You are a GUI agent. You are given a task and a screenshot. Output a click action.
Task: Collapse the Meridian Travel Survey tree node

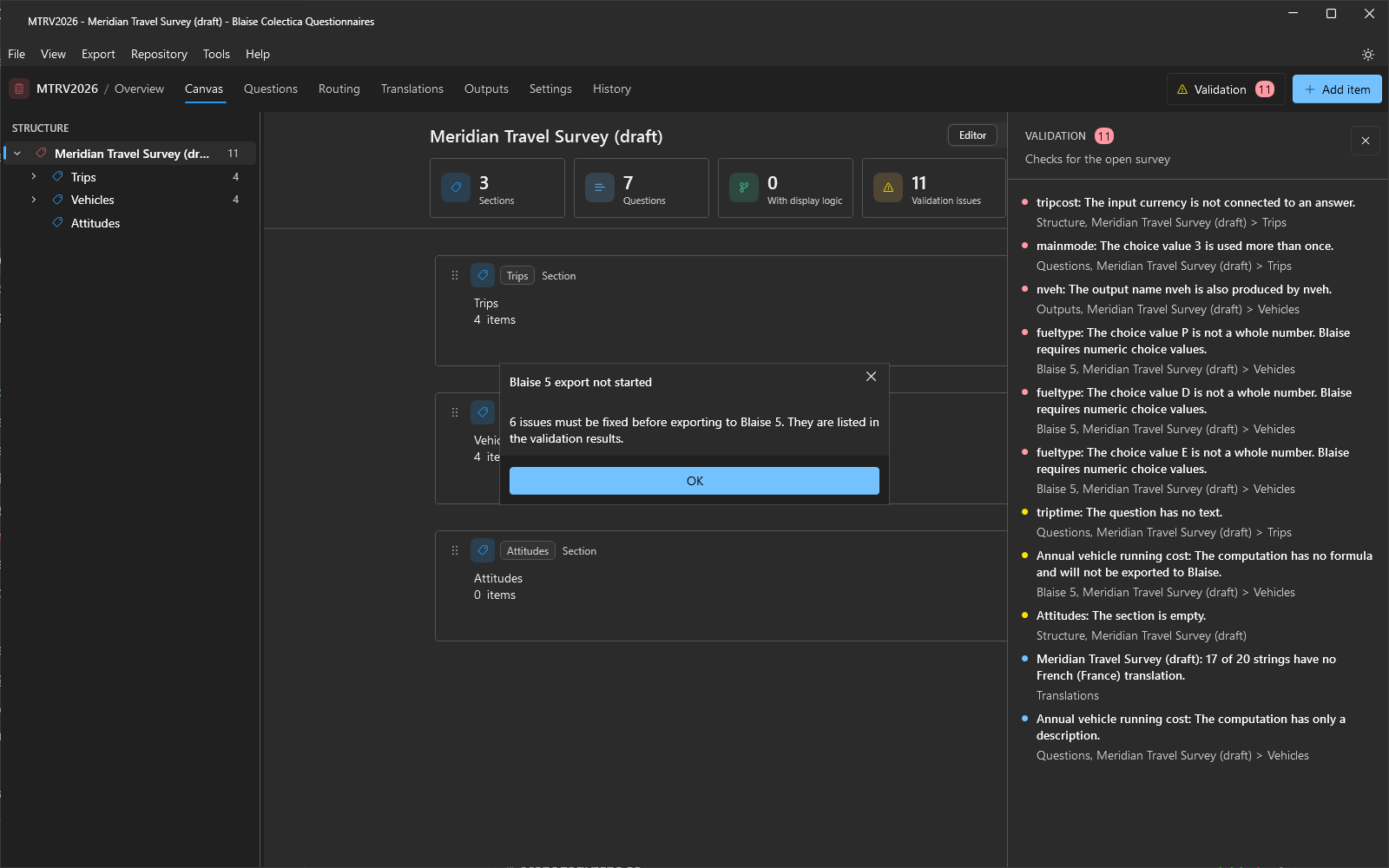[x=17, y=153]
